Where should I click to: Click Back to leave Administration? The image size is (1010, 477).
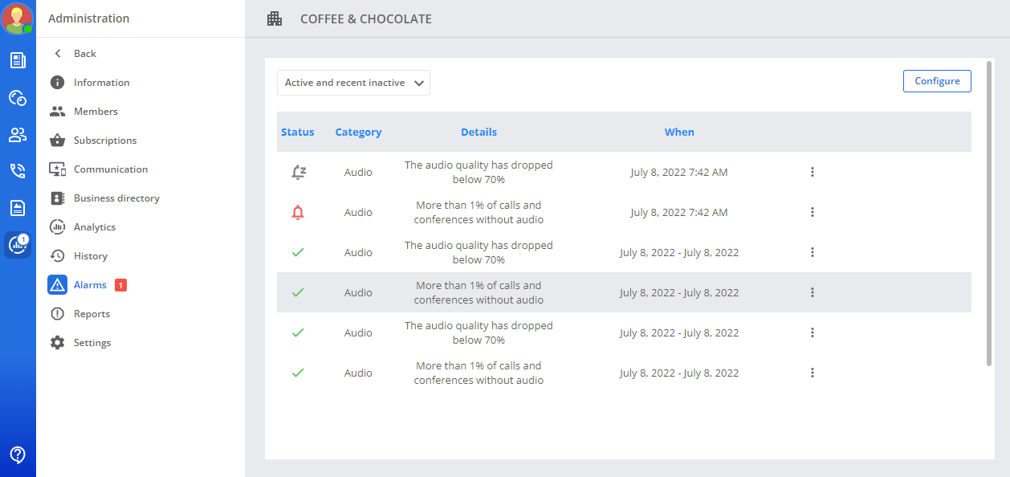click(x=84, y=54)
